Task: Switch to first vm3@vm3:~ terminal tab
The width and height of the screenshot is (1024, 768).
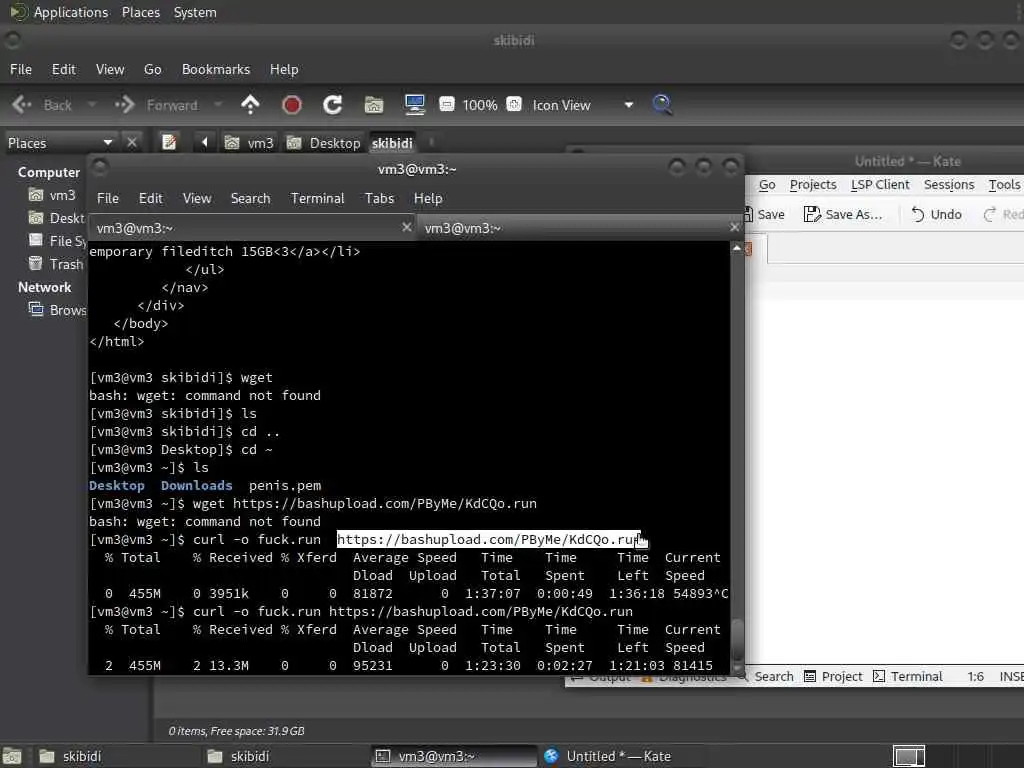Action: pyautogui.click(x=251, y=228)
